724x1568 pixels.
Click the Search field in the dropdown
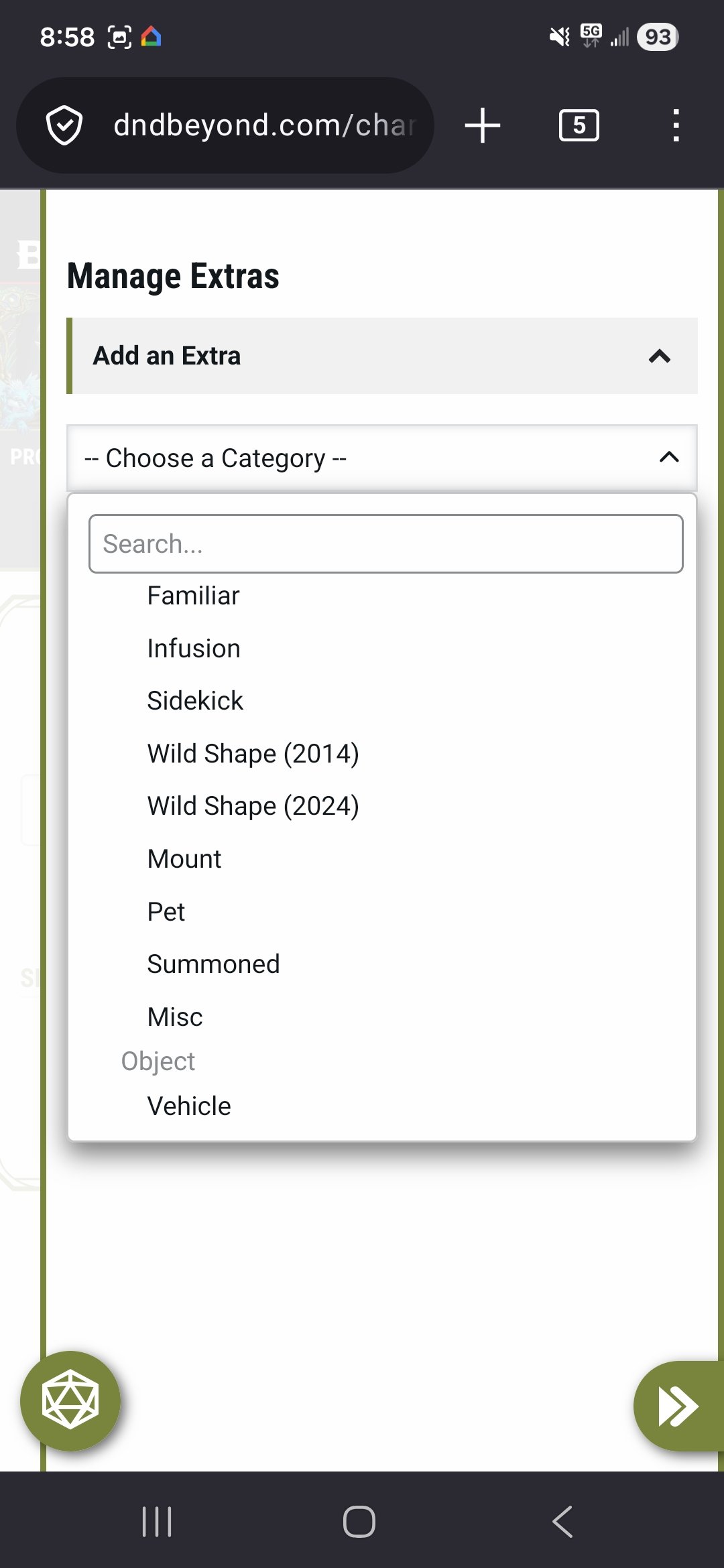[384, 543]
